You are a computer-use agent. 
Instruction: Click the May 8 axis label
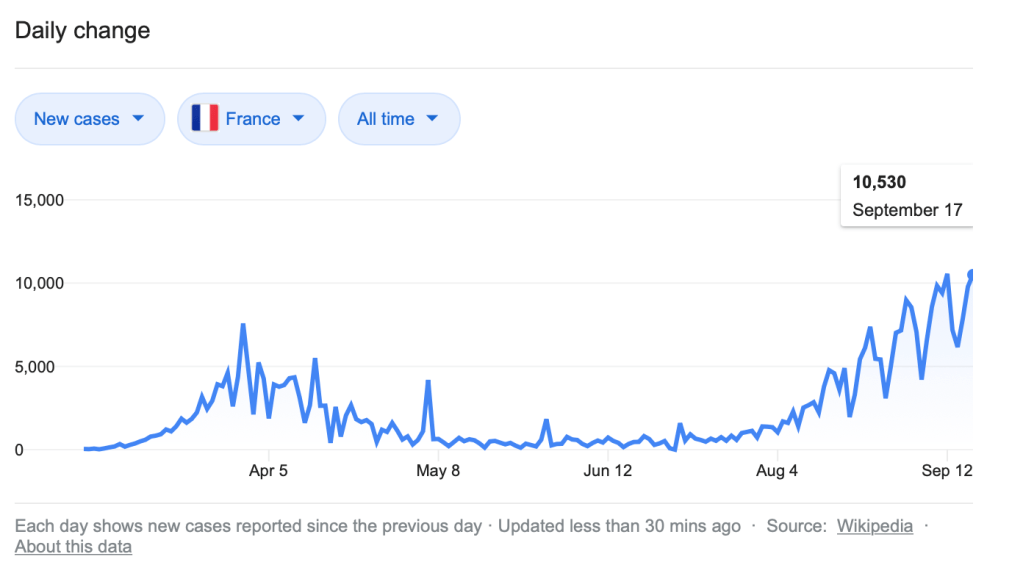point(437,470)
